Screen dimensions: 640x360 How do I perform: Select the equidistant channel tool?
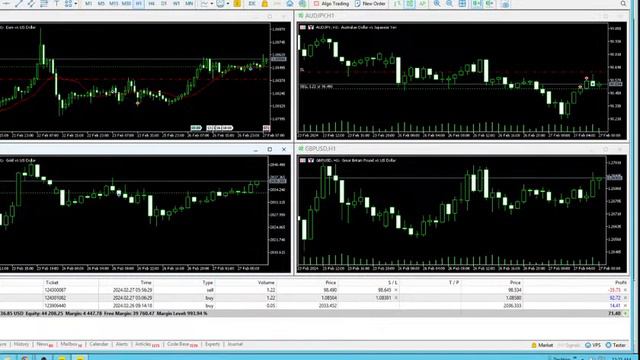click(31, 3)
